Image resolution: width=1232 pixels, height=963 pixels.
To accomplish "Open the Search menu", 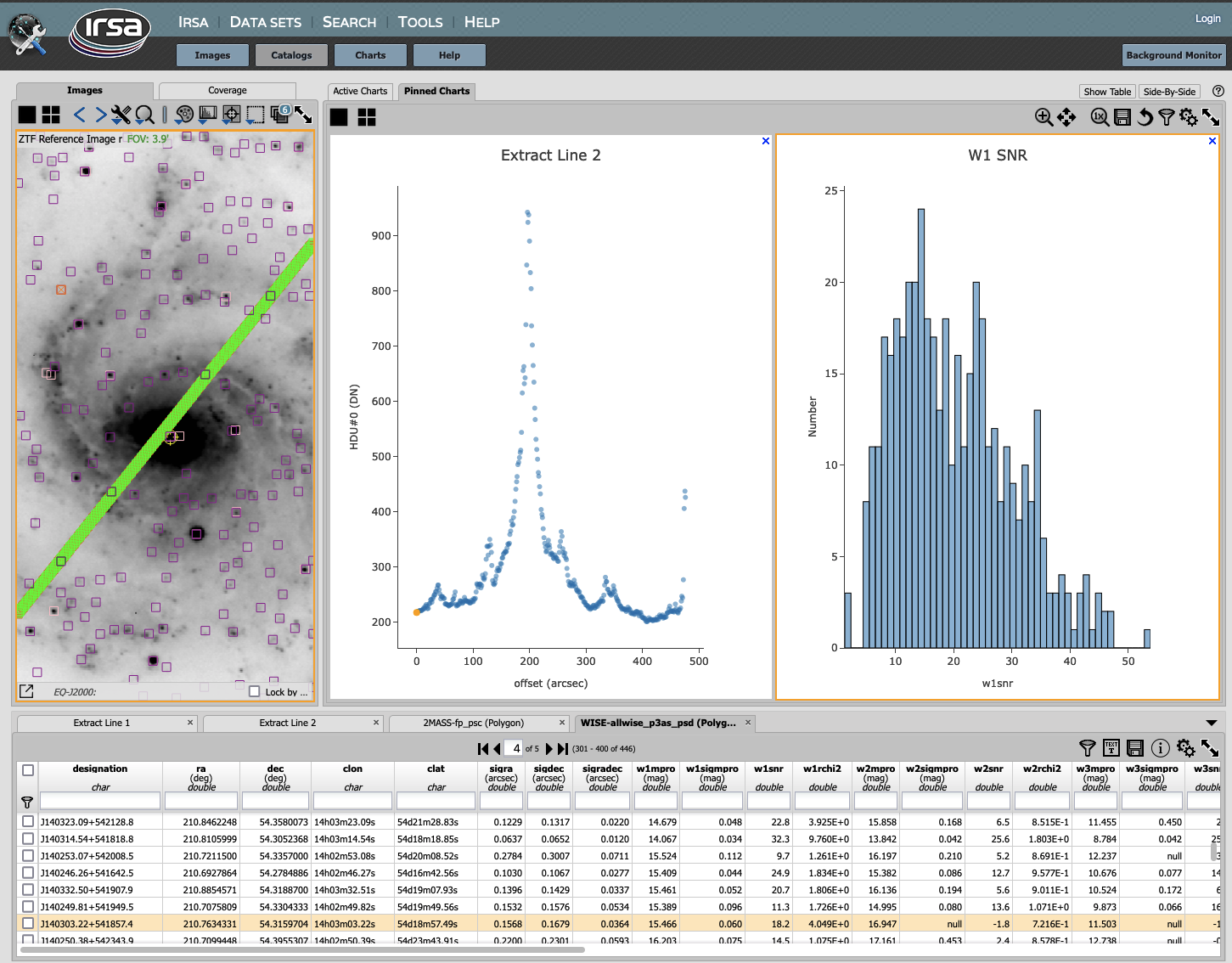I will (x=349, y=22).
